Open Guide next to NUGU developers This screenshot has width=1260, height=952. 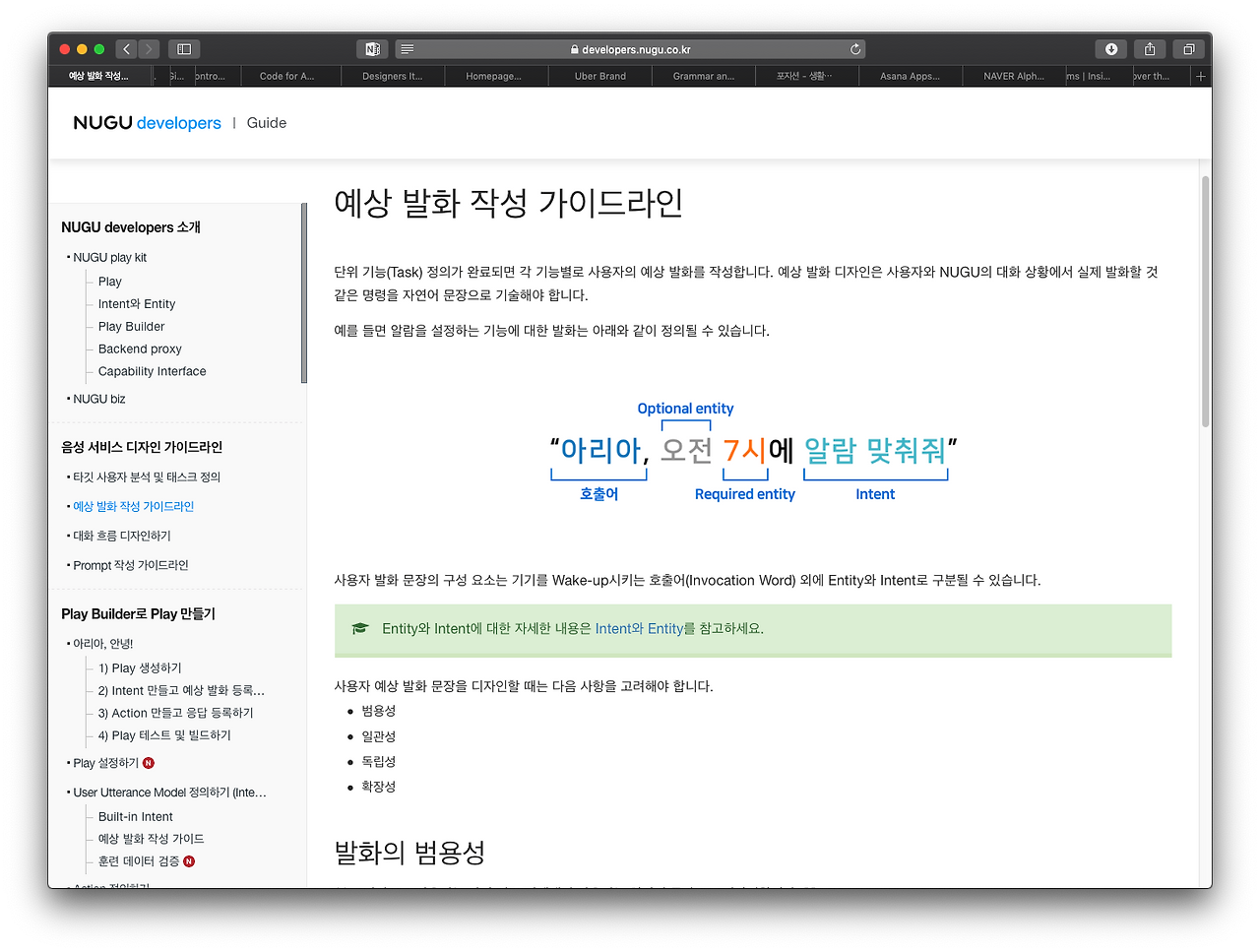coord(267,122)
